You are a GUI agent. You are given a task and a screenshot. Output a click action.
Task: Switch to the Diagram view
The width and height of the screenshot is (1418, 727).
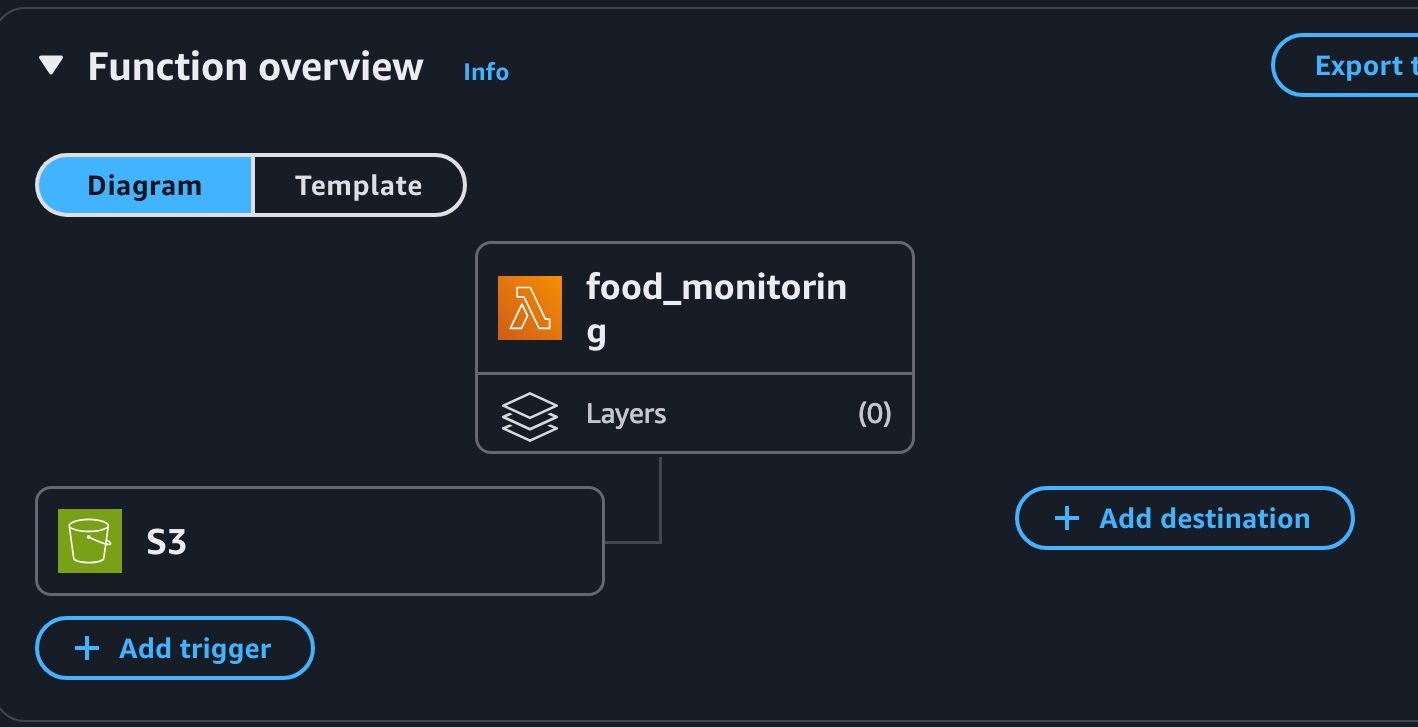145,185
